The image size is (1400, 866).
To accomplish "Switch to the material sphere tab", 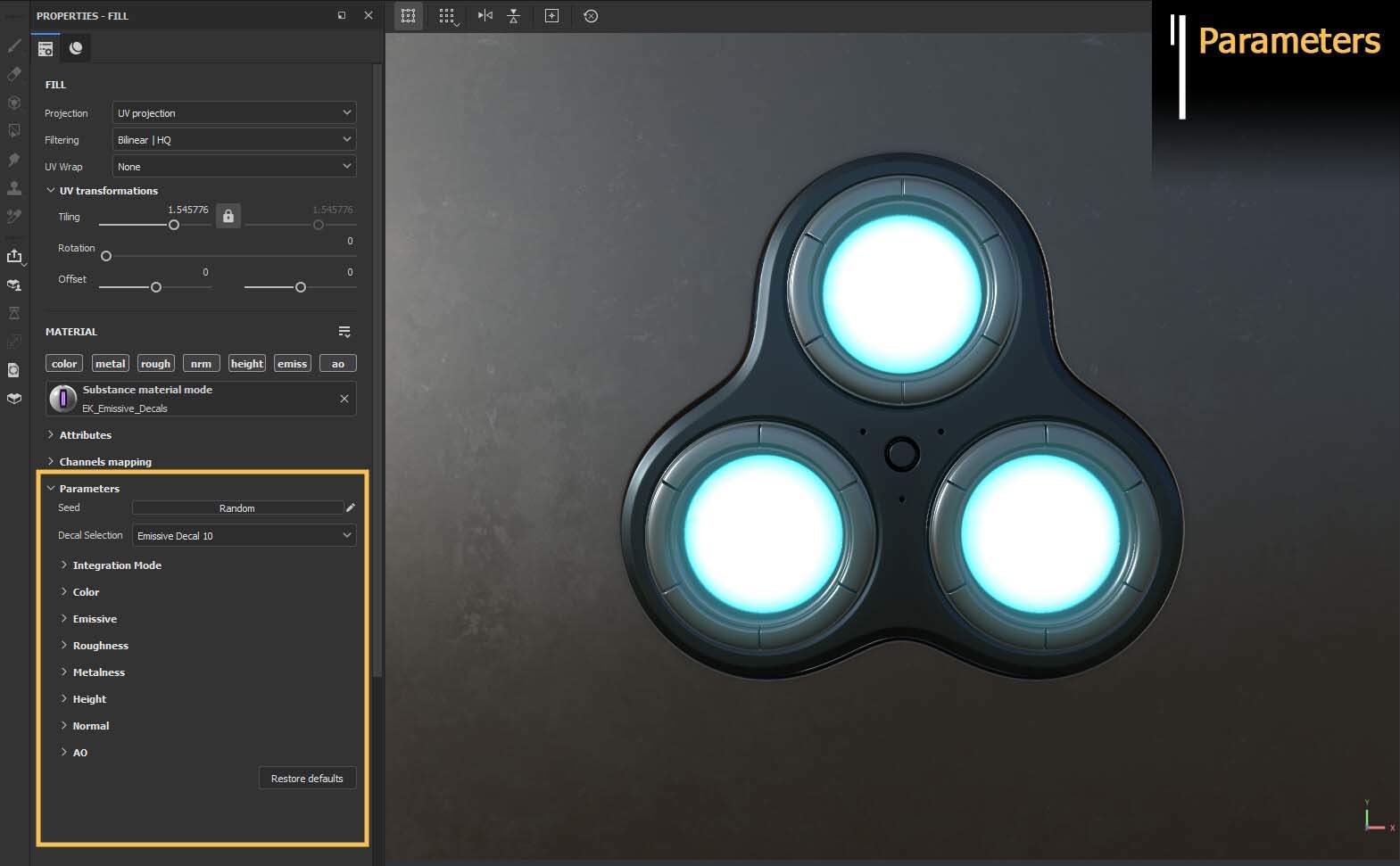I will [76, 48].
